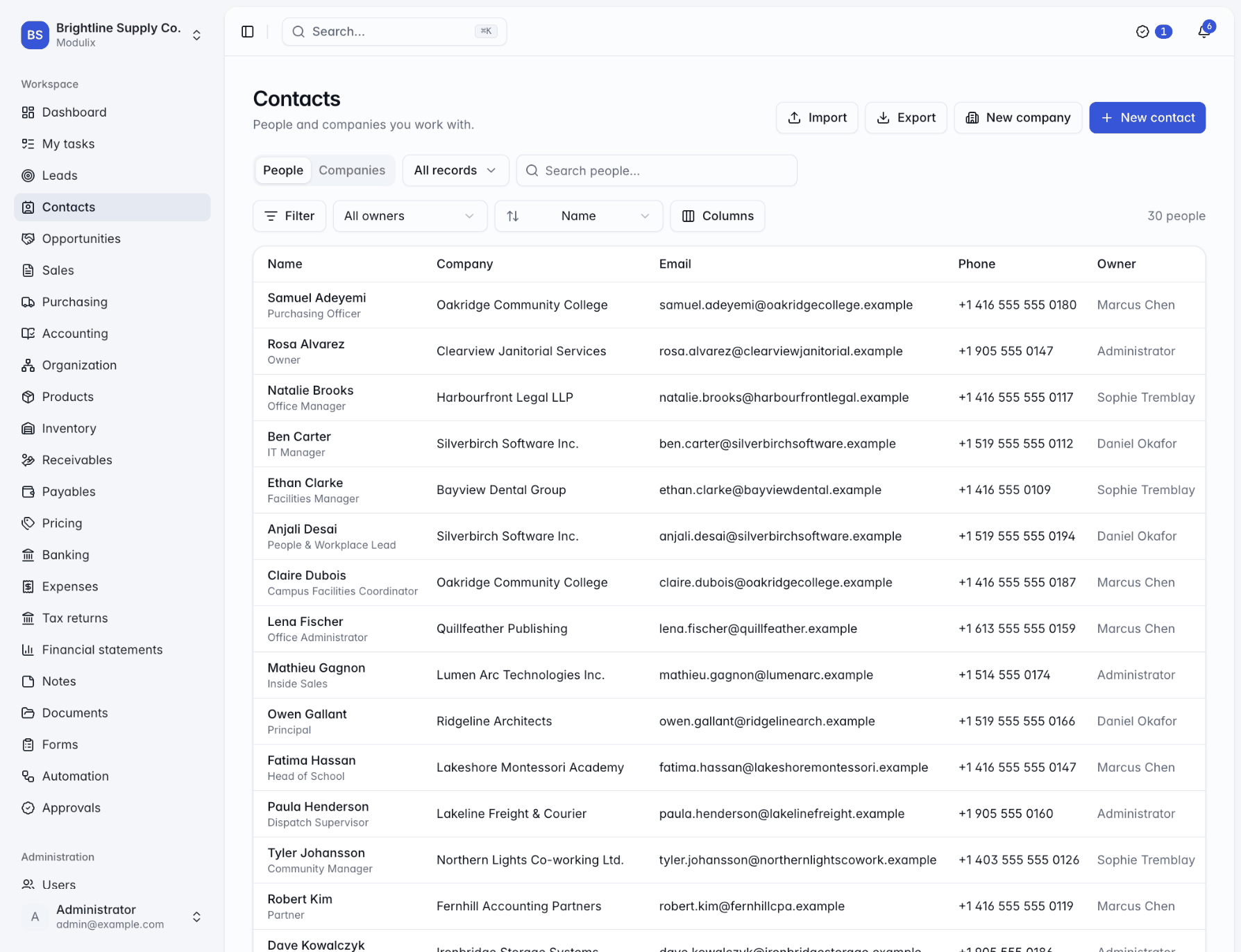This screenshot has height=952, width=1241.
Task: Click the New contact button
Action: click(x=1147, y=118)
